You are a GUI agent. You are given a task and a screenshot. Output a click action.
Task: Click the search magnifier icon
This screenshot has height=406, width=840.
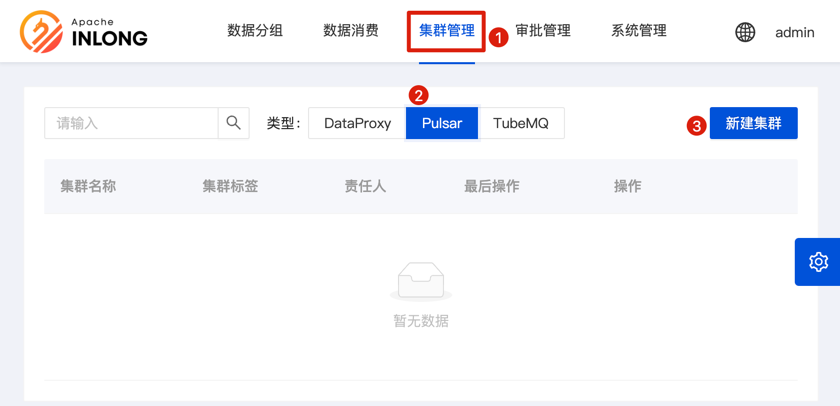(x=233, y=123)
